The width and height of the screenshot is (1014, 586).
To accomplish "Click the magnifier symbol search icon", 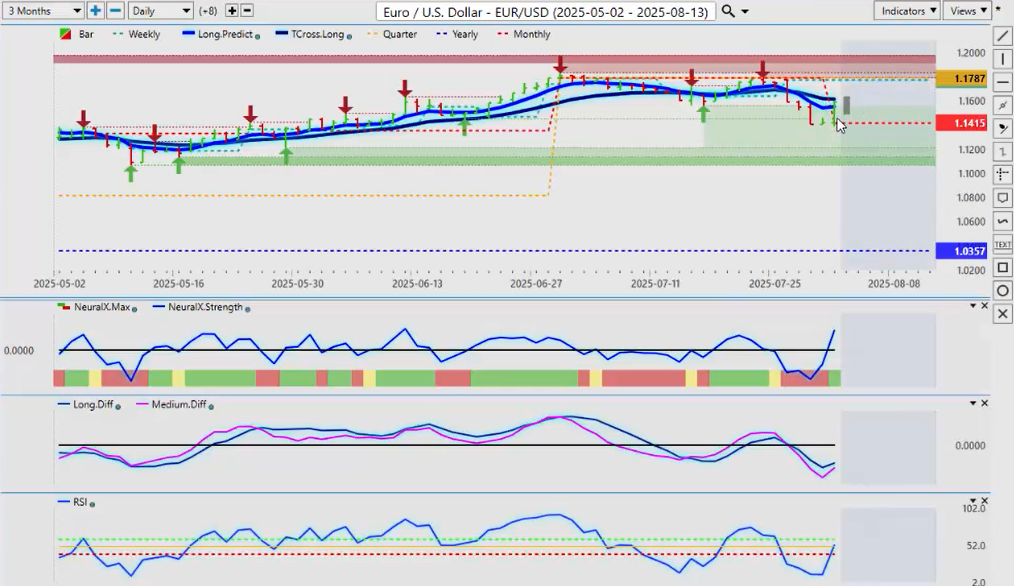I will pyautogui.click(x=729, y=11).
